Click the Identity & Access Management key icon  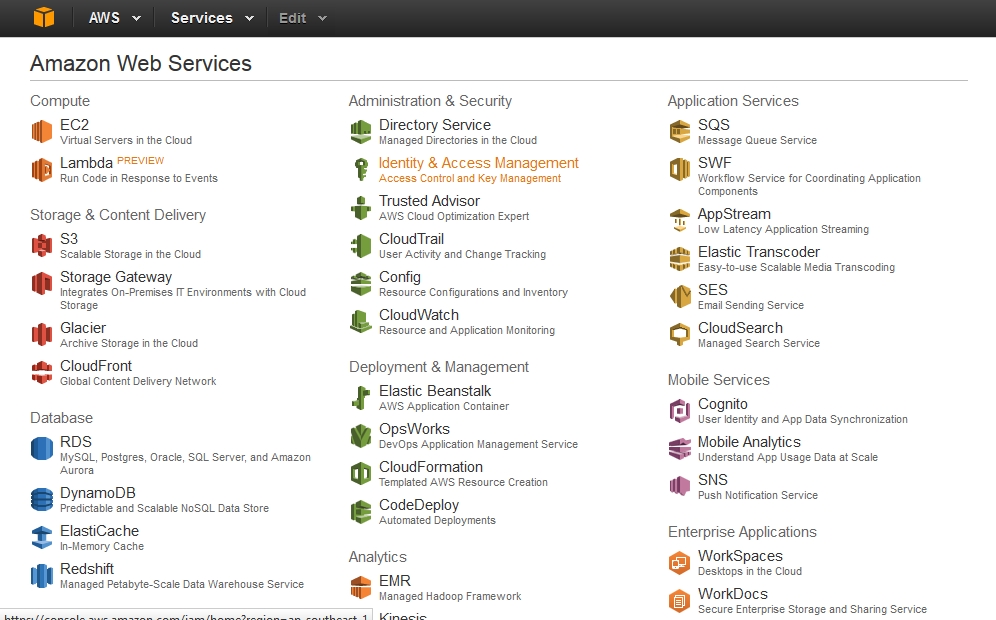click(361, 170)
